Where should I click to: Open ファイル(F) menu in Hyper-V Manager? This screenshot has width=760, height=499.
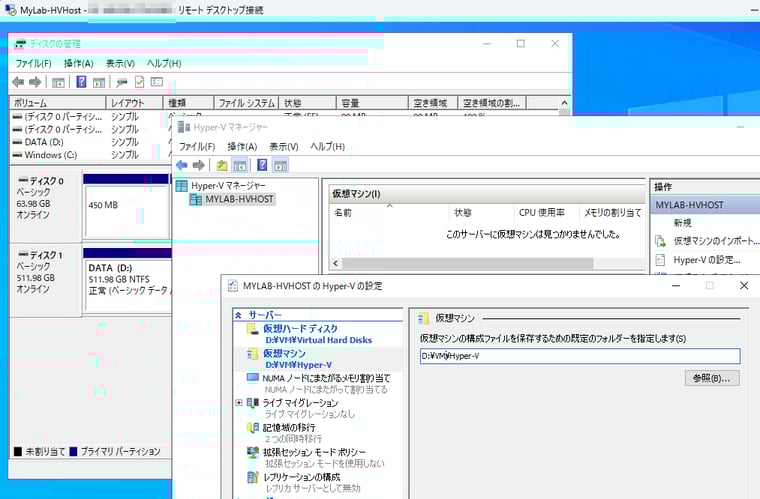pyautogui.click(x=197, y=146)
